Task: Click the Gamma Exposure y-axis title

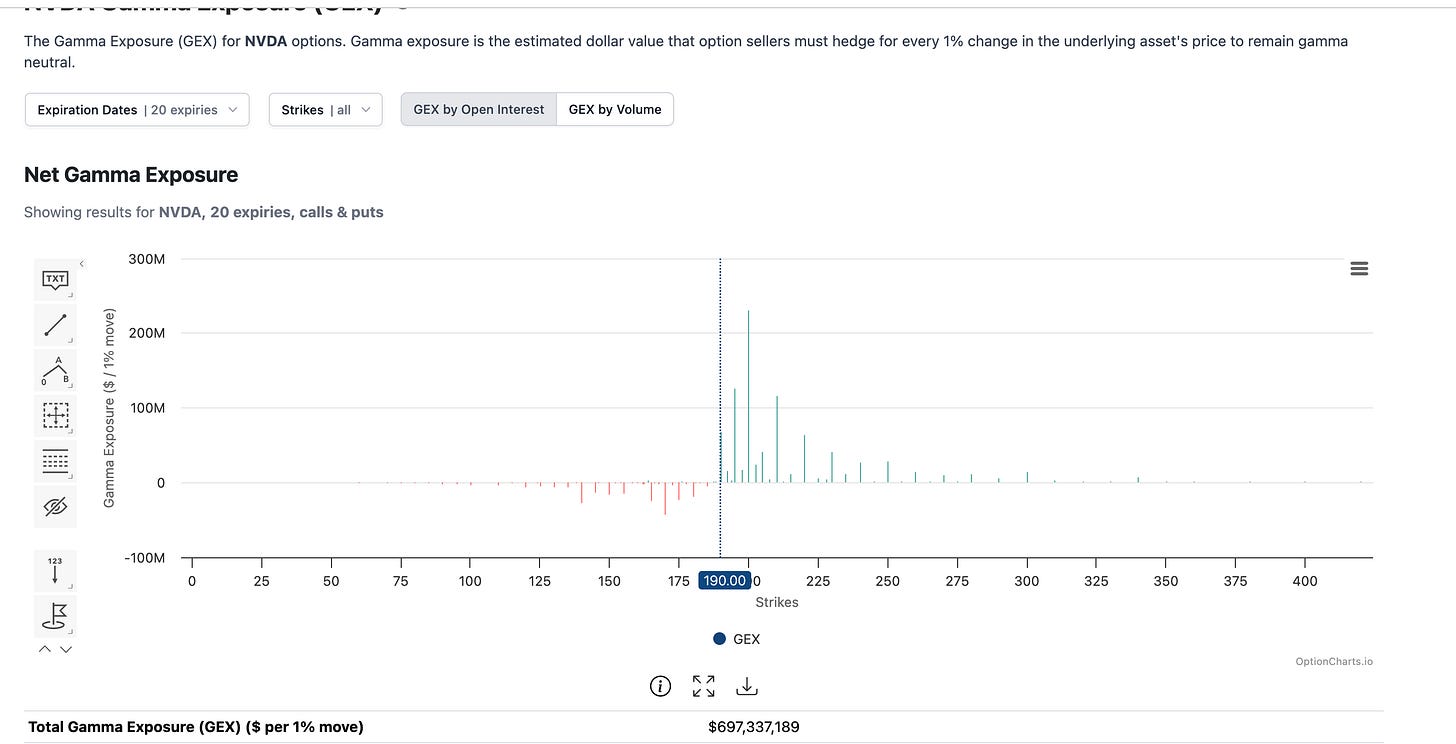Action: 110,408
